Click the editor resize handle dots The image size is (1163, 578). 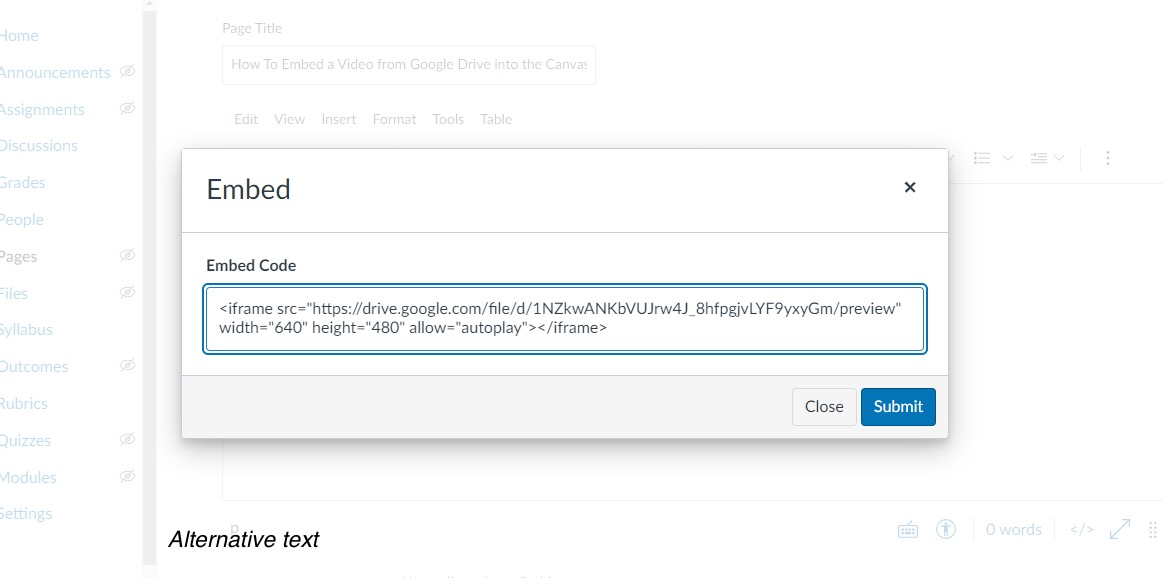(x=1153, y=530)
